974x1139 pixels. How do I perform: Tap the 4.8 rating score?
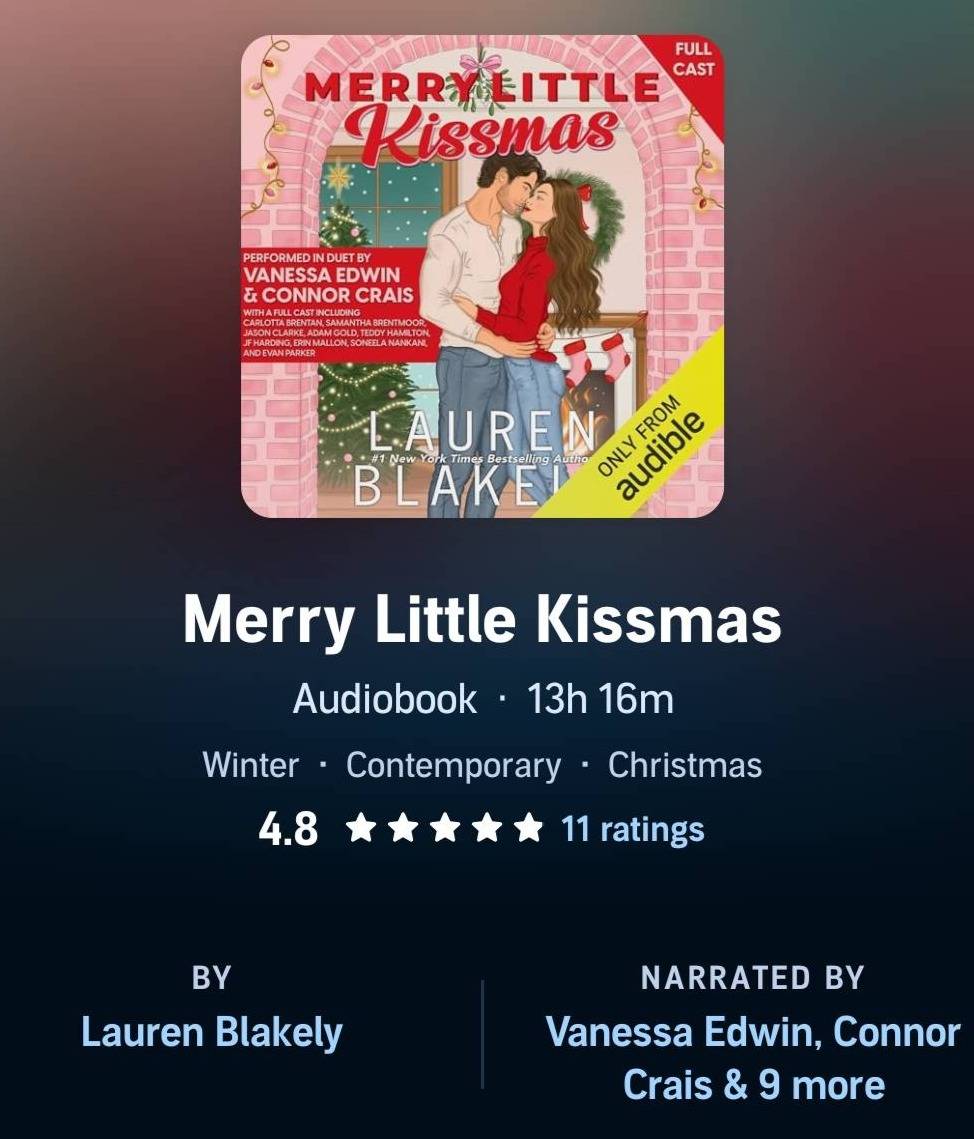[x=288, y=829]
